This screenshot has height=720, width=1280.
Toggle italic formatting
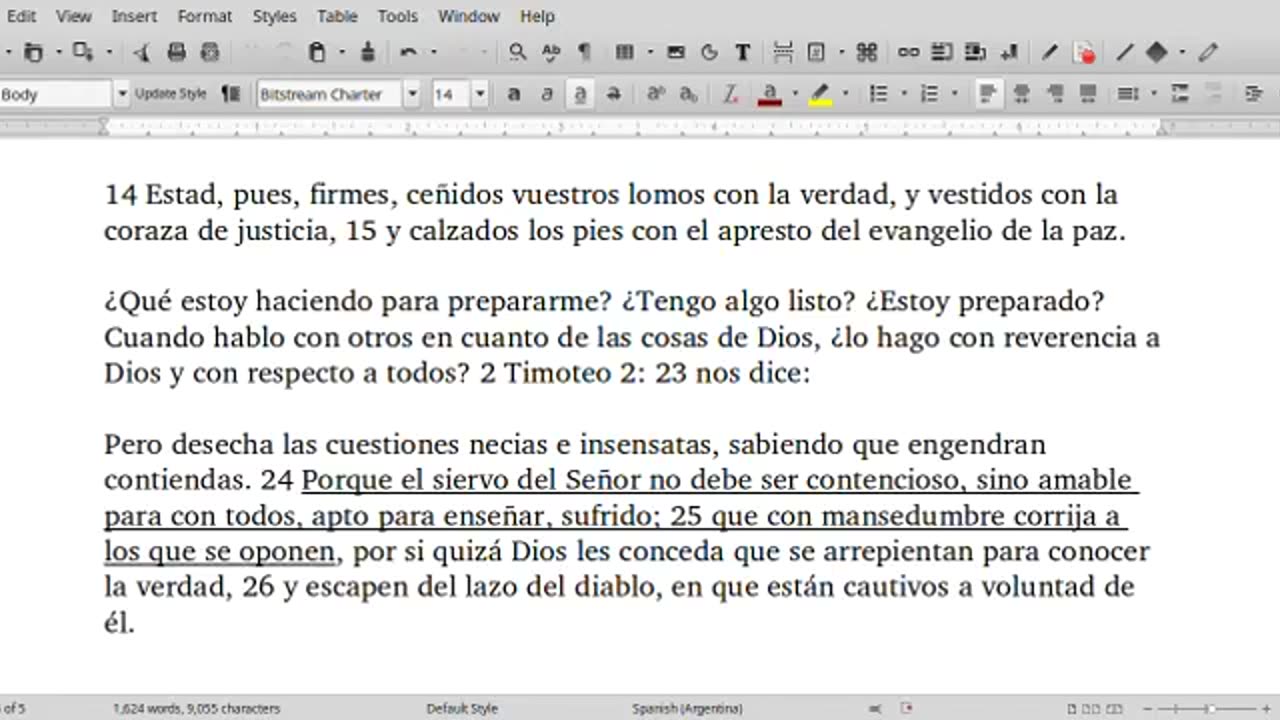click(x=547, y=94)
